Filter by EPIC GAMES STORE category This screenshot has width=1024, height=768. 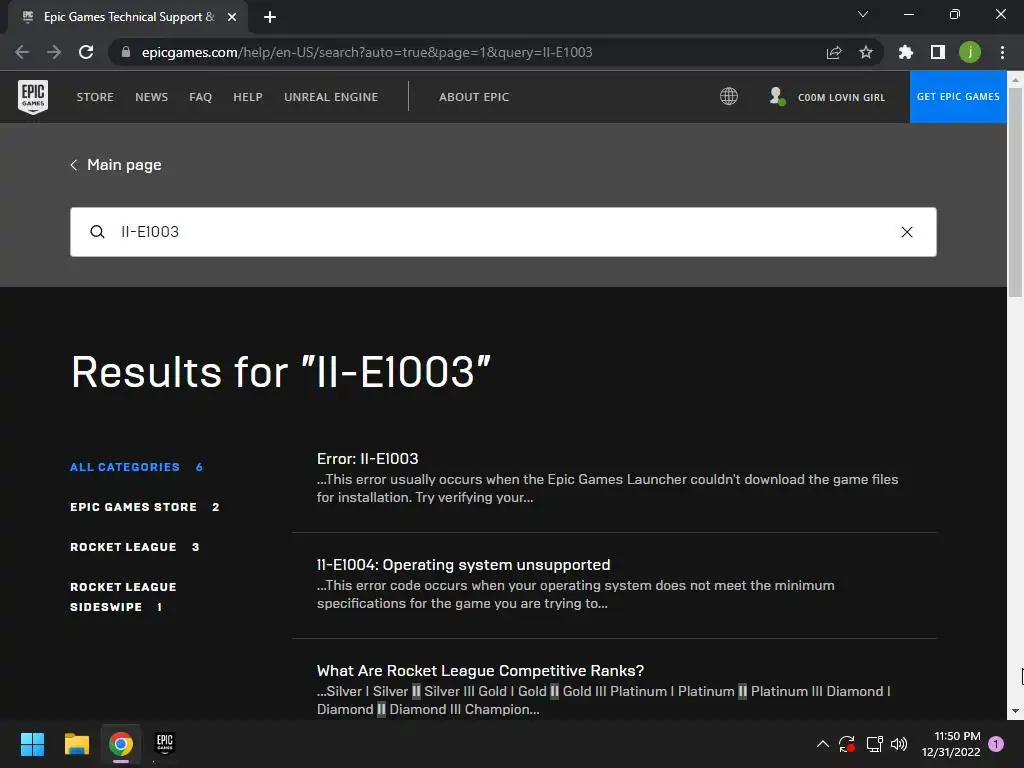(x=144, y=507)
